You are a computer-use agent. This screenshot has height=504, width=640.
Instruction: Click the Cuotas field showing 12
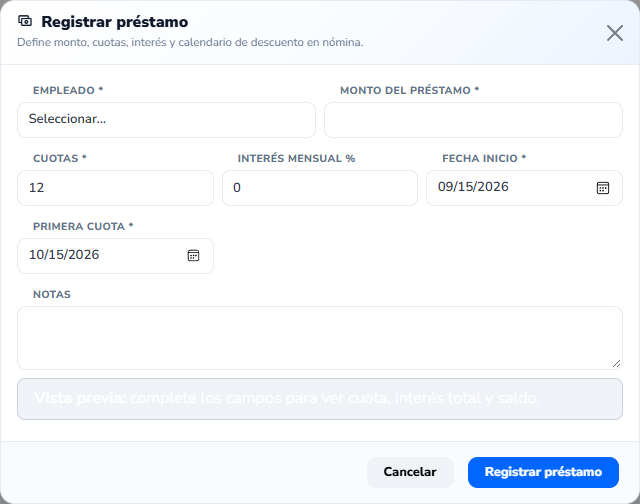coord(115,188)
